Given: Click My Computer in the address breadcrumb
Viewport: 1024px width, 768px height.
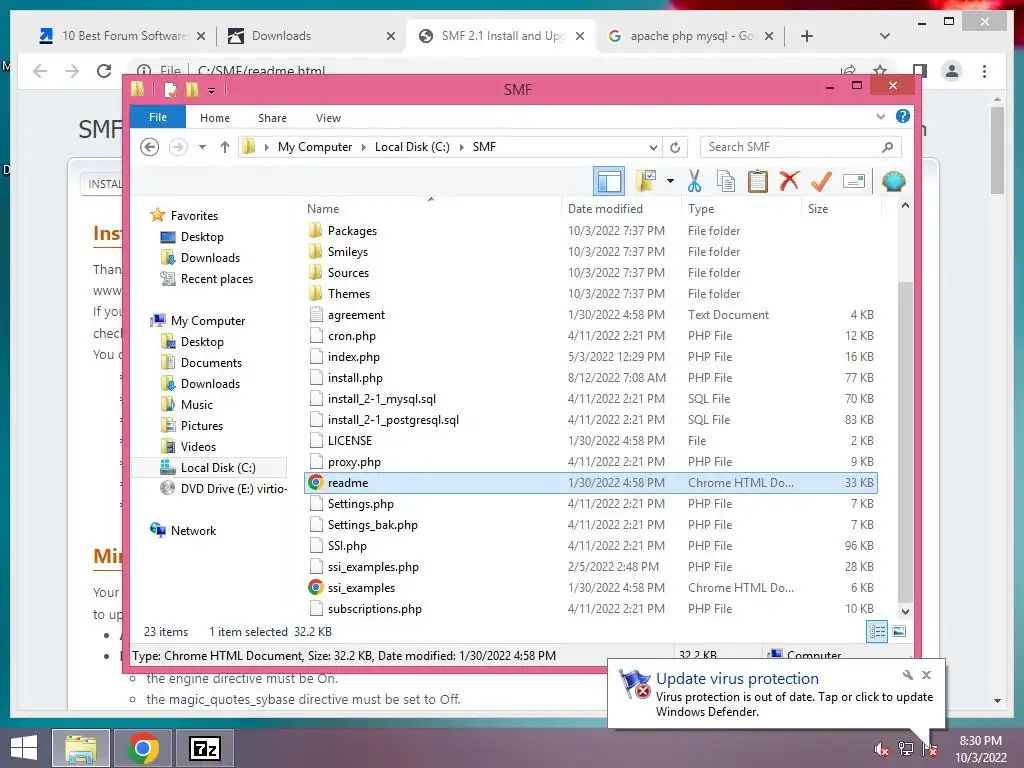Looking at the screenshot, I should (x=315, y=147).
